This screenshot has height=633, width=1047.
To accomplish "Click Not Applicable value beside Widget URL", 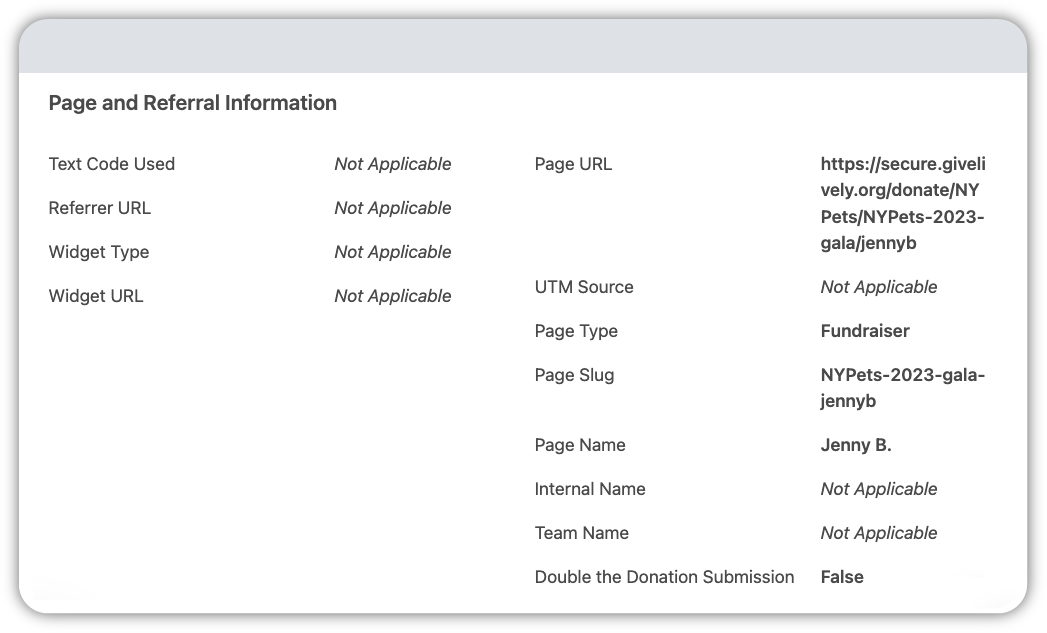I will click(393, 296).
